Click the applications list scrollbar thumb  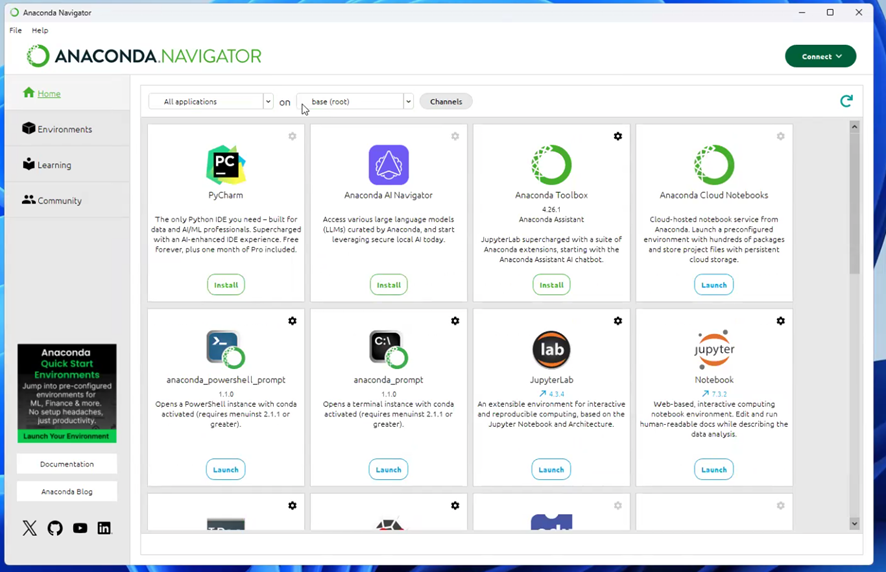[854, 203]
